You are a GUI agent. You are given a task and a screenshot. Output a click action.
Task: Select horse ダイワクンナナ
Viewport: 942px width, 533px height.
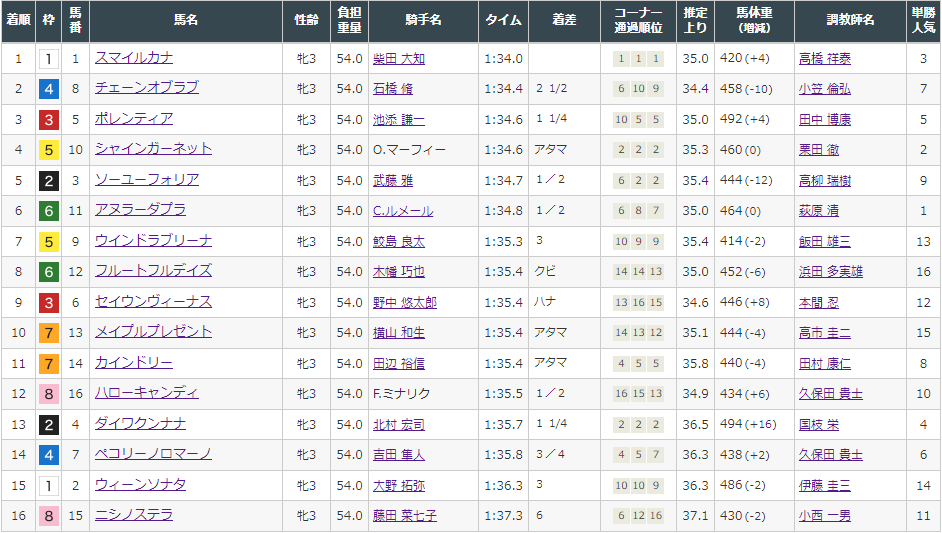[140, 423]
